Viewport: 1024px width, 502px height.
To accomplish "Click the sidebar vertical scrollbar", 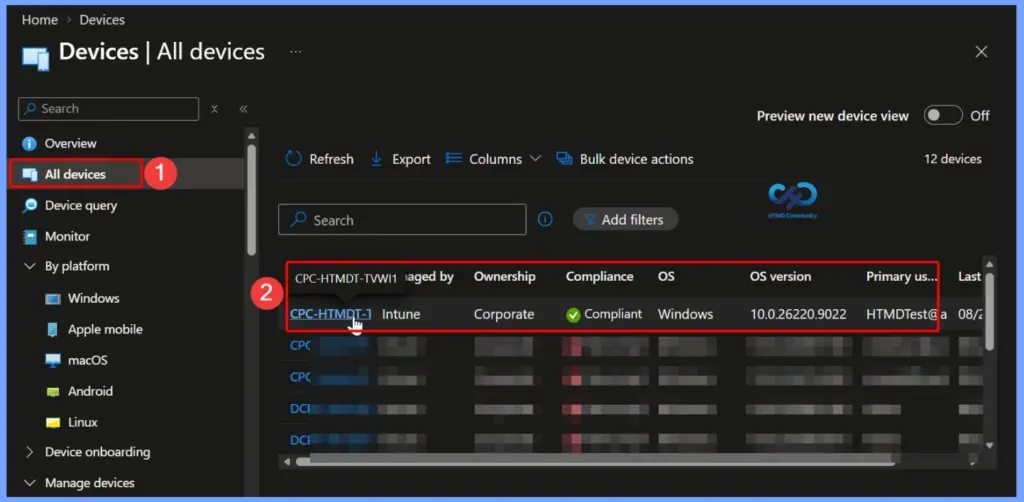I will tap(251, 198).
